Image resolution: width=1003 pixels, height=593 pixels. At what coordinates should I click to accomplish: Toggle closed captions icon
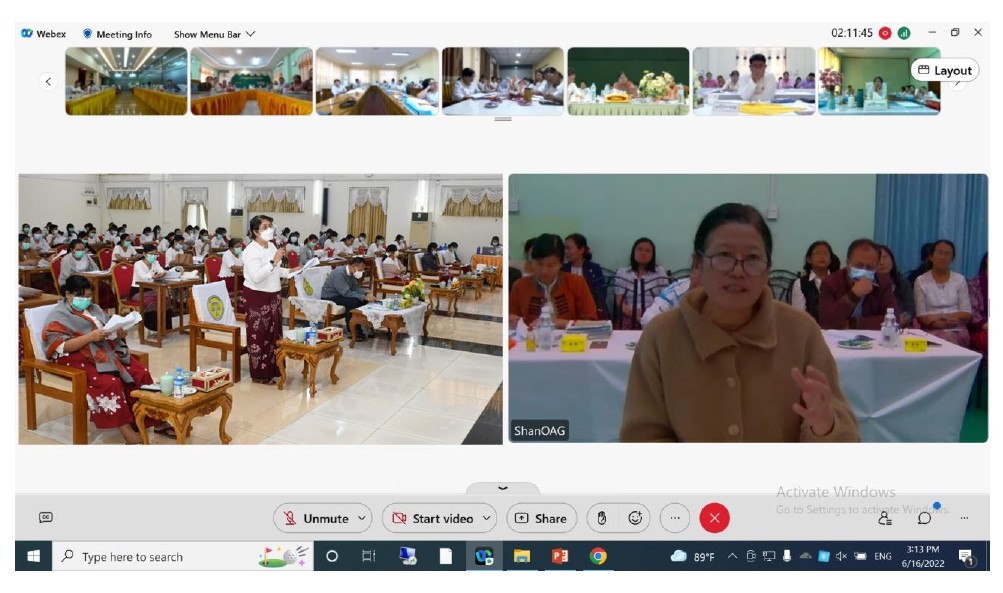click(x=45, y=517)
